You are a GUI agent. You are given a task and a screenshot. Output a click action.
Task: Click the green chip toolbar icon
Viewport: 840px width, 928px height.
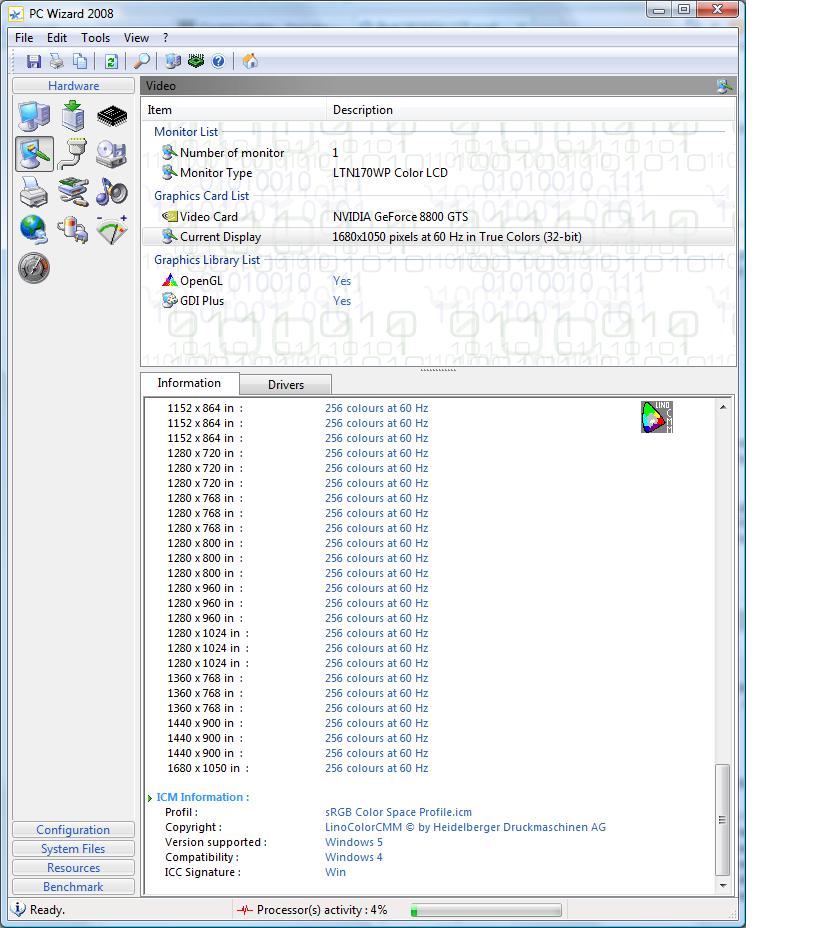coord(196,61)
